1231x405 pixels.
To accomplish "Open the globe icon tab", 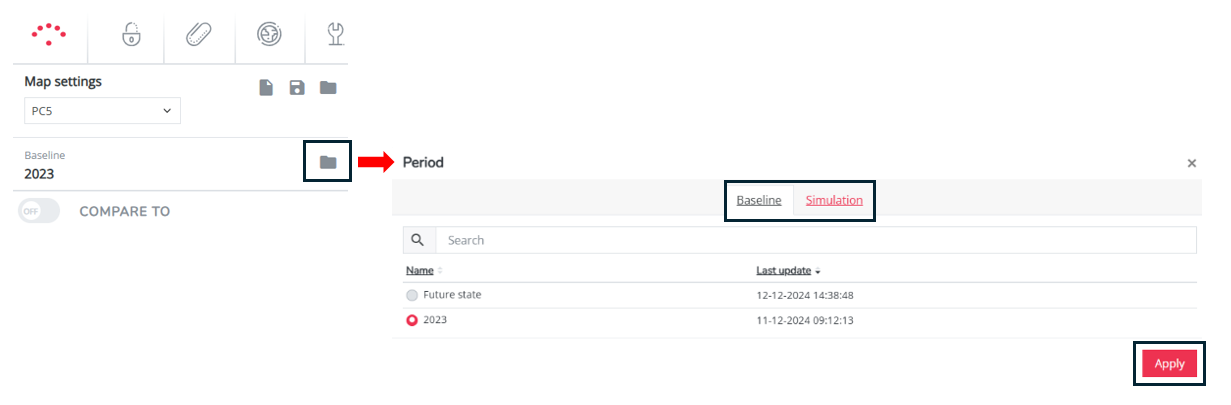I will [270, 35].
